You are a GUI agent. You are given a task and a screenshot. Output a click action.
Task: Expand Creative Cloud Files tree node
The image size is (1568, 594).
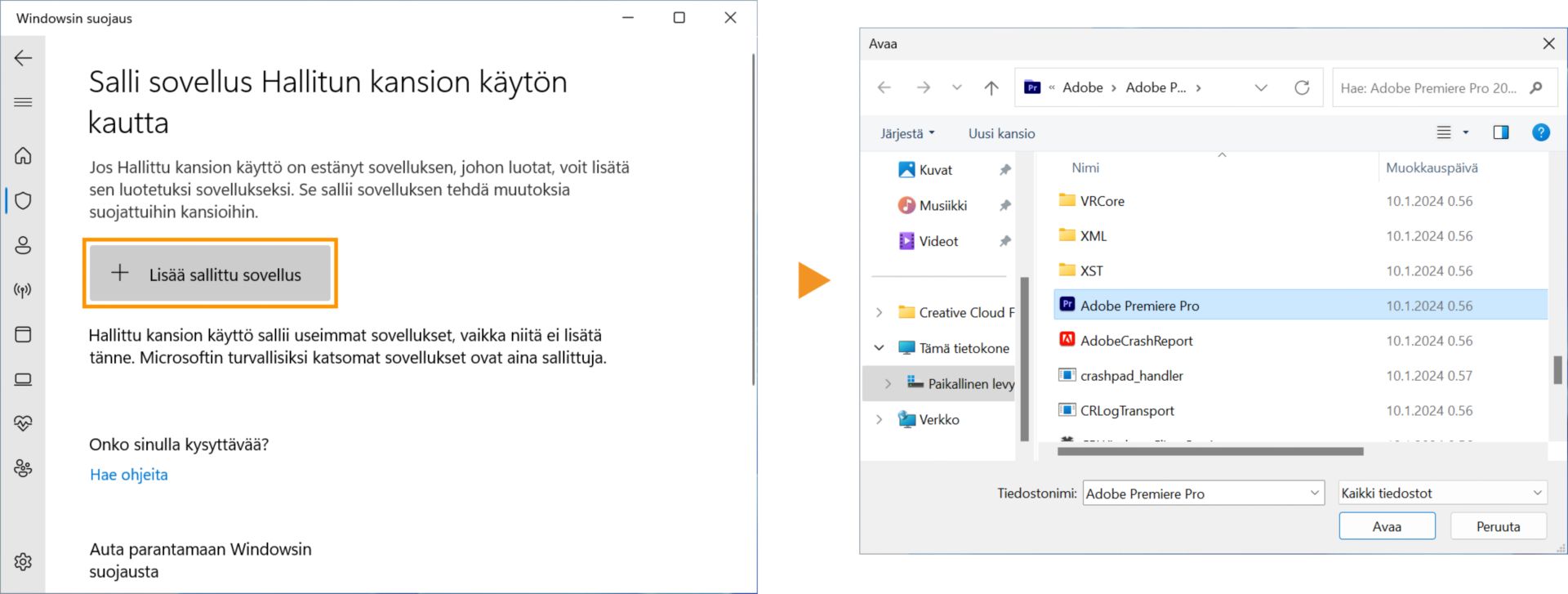point(879,312)
